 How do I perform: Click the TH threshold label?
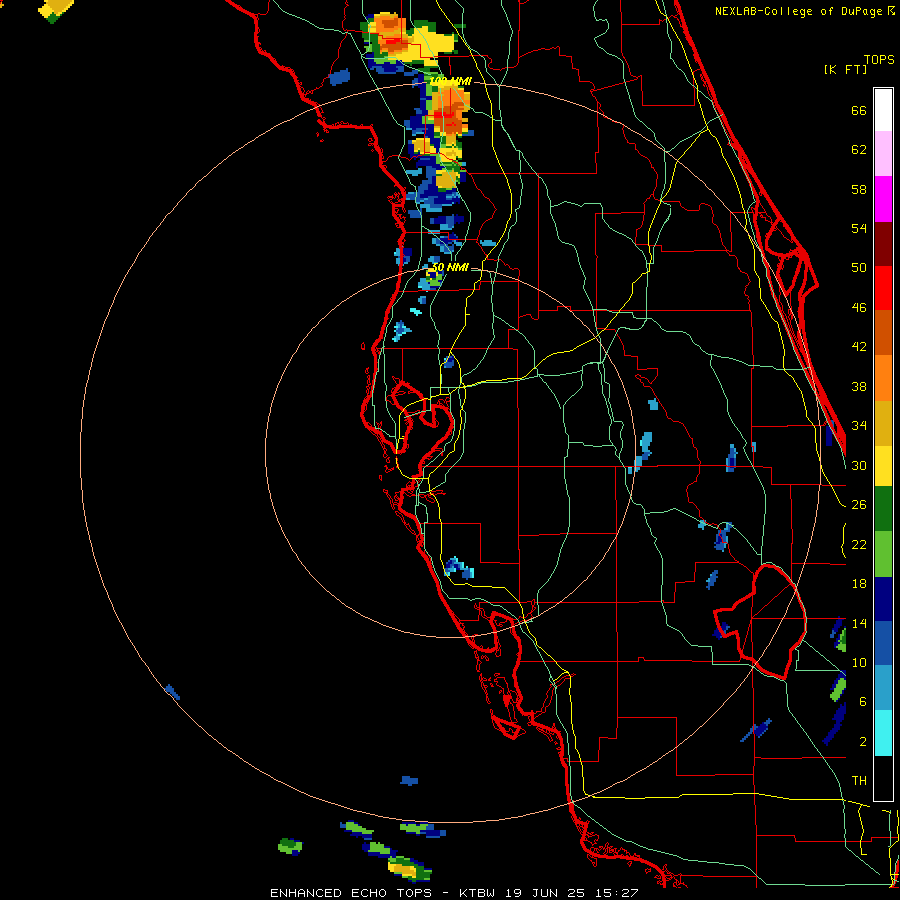(x=859, y=780)
